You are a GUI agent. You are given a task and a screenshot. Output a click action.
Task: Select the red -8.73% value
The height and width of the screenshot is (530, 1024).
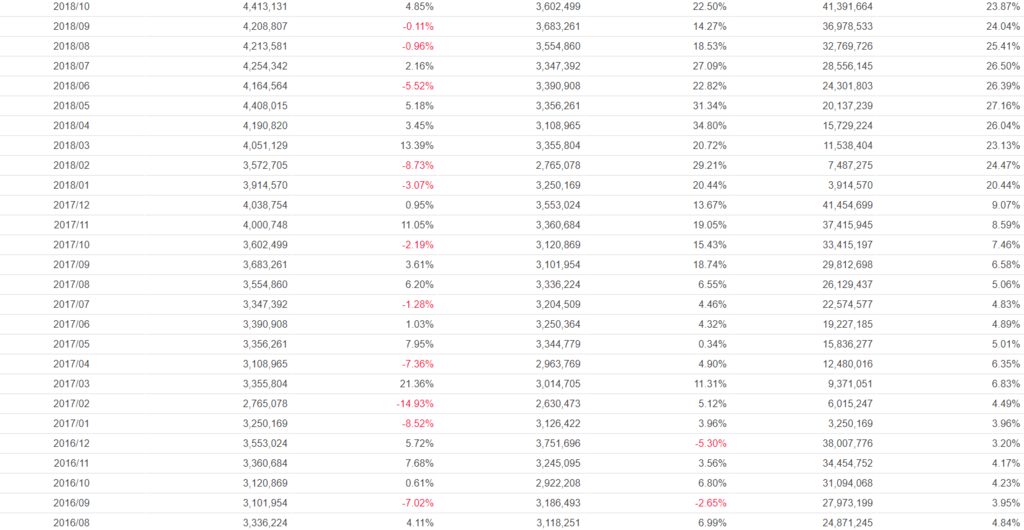coord(417,165)
